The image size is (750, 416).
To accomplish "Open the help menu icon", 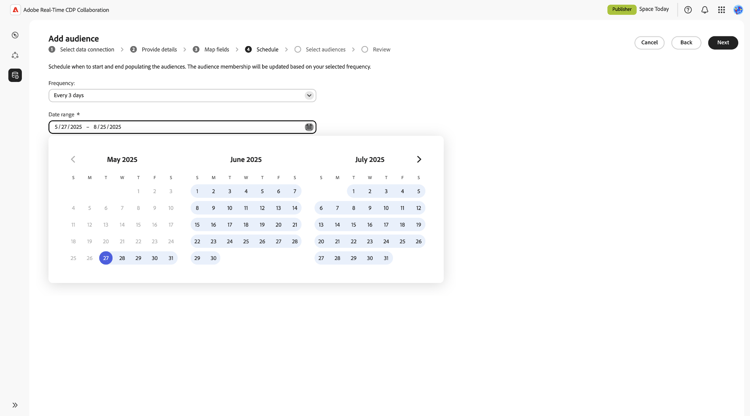I will (x=688, y=10).
